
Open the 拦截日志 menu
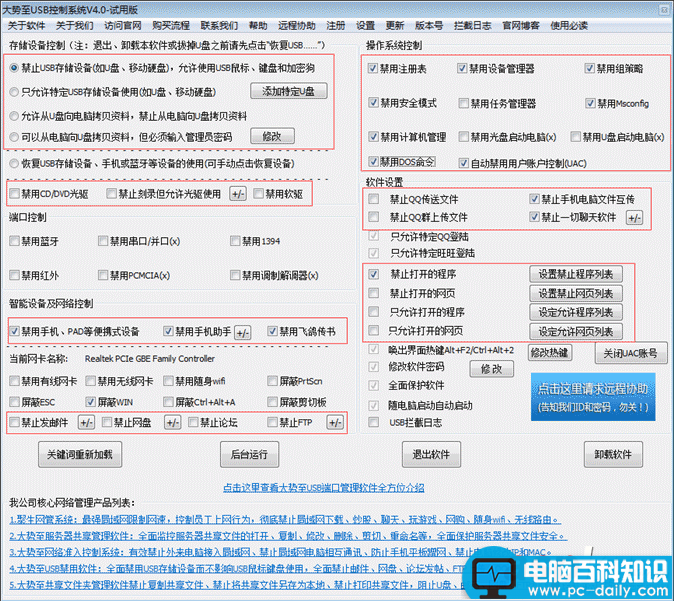[x=472, y=26]
